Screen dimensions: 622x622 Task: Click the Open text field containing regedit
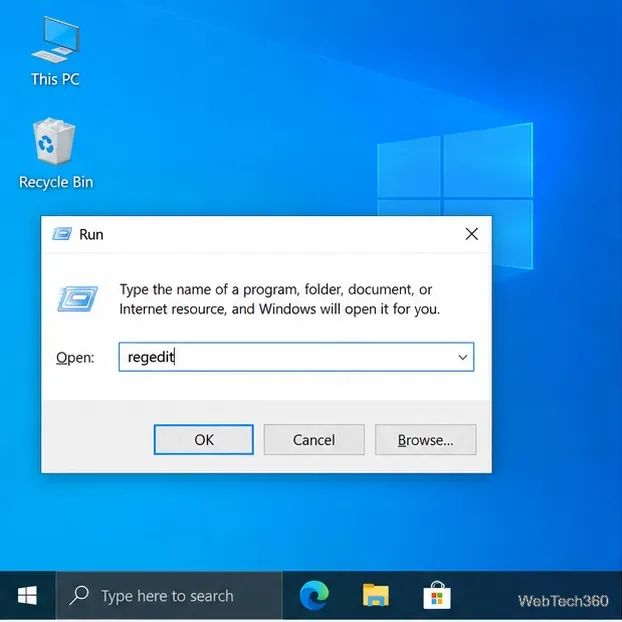click(296, 357)
